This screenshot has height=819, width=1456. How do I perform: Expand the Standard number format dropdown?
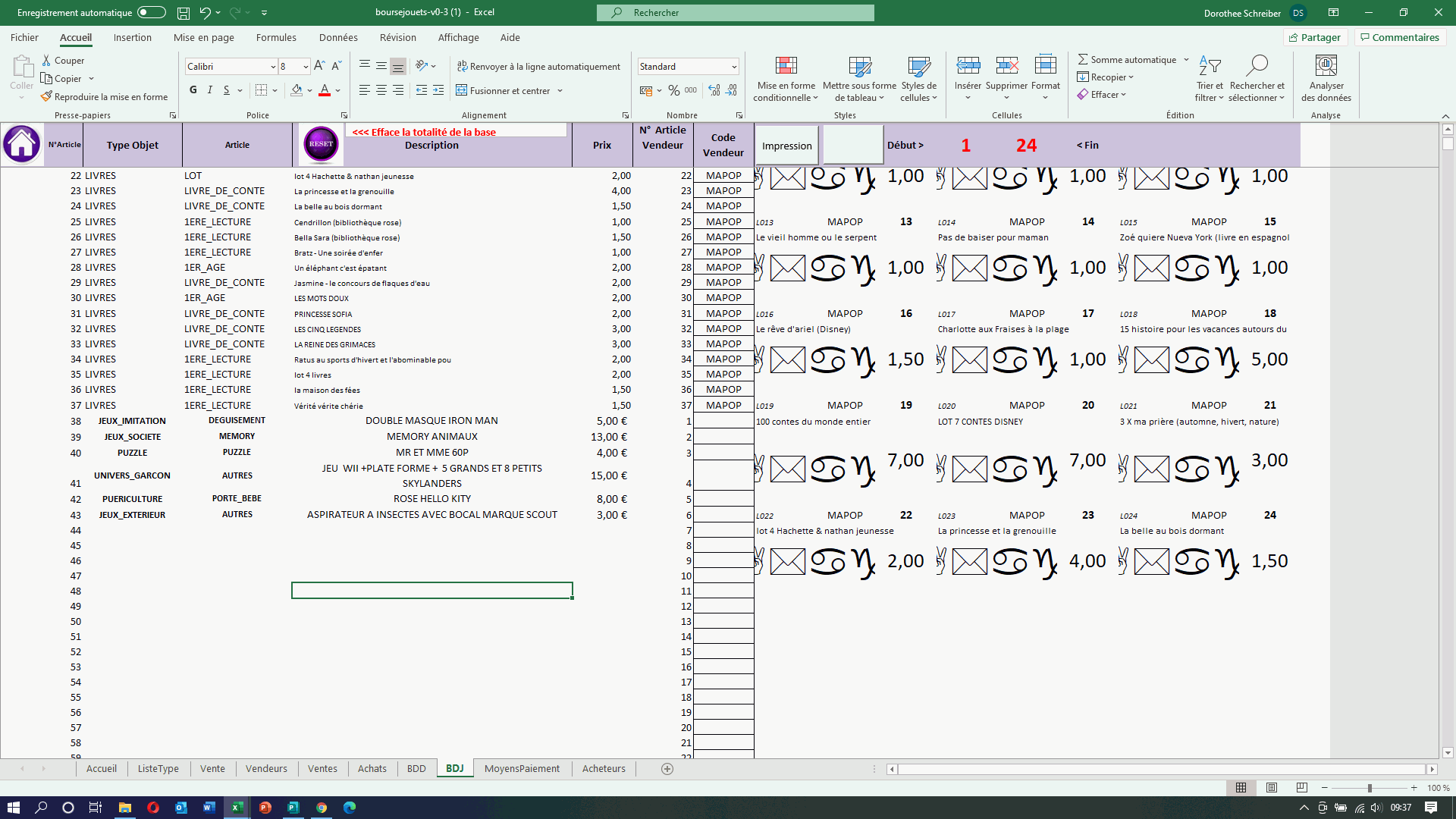733,67
